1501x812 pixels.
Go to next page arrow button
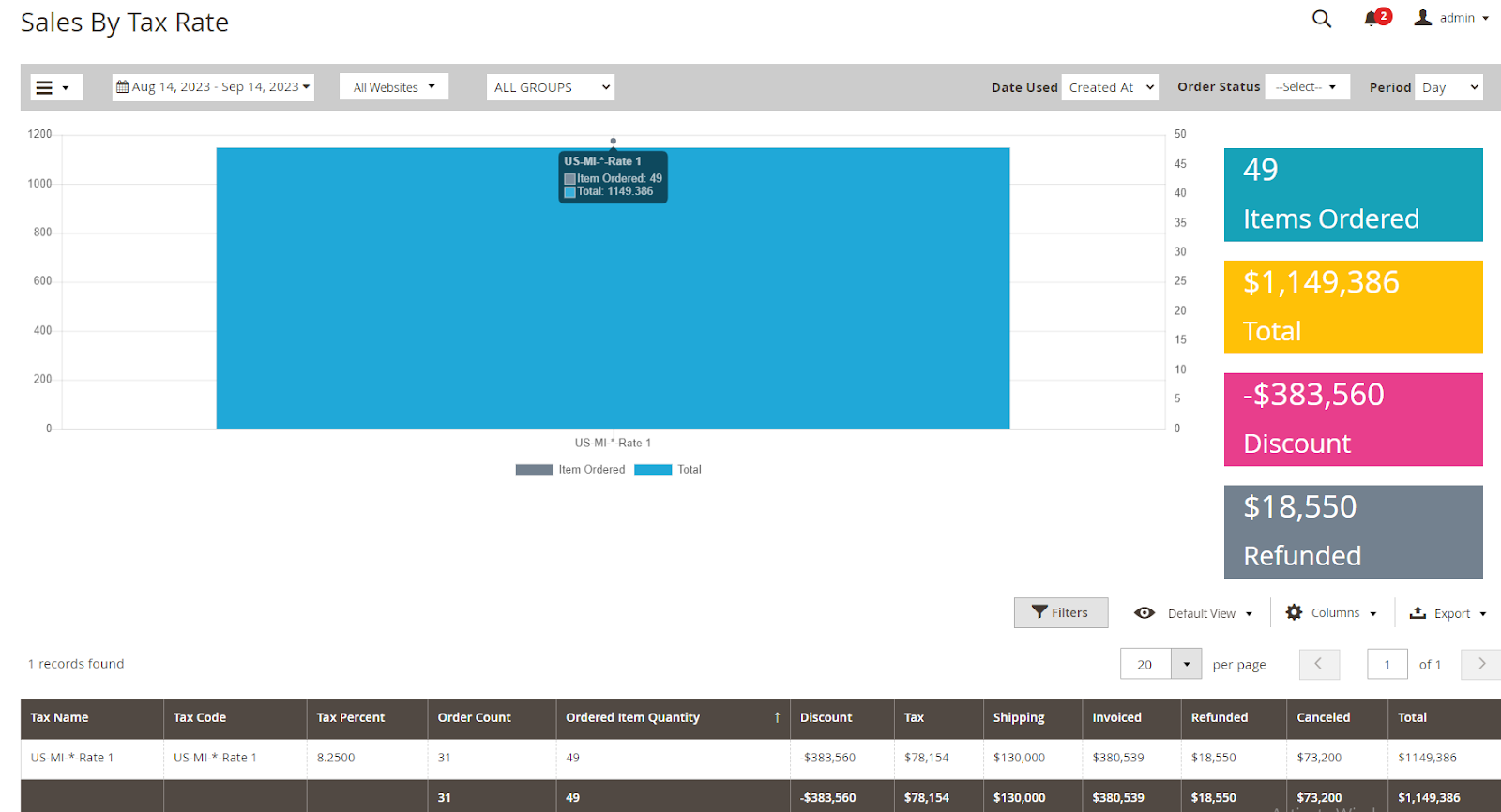click(x=1481, y=664)
